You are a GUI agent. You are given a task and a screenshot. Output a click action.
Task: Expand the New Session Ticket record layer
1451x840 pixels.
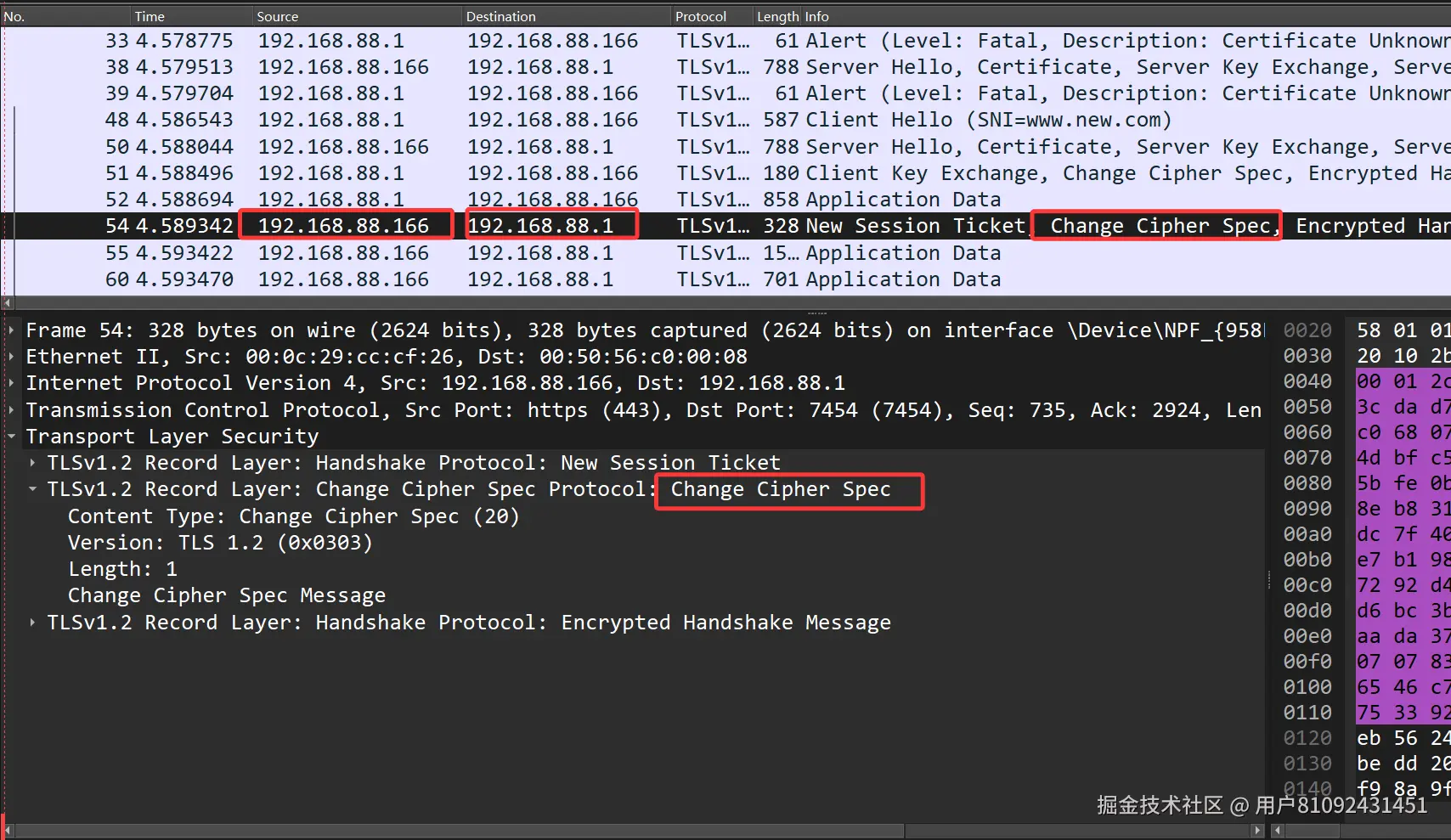click(32, 463)
